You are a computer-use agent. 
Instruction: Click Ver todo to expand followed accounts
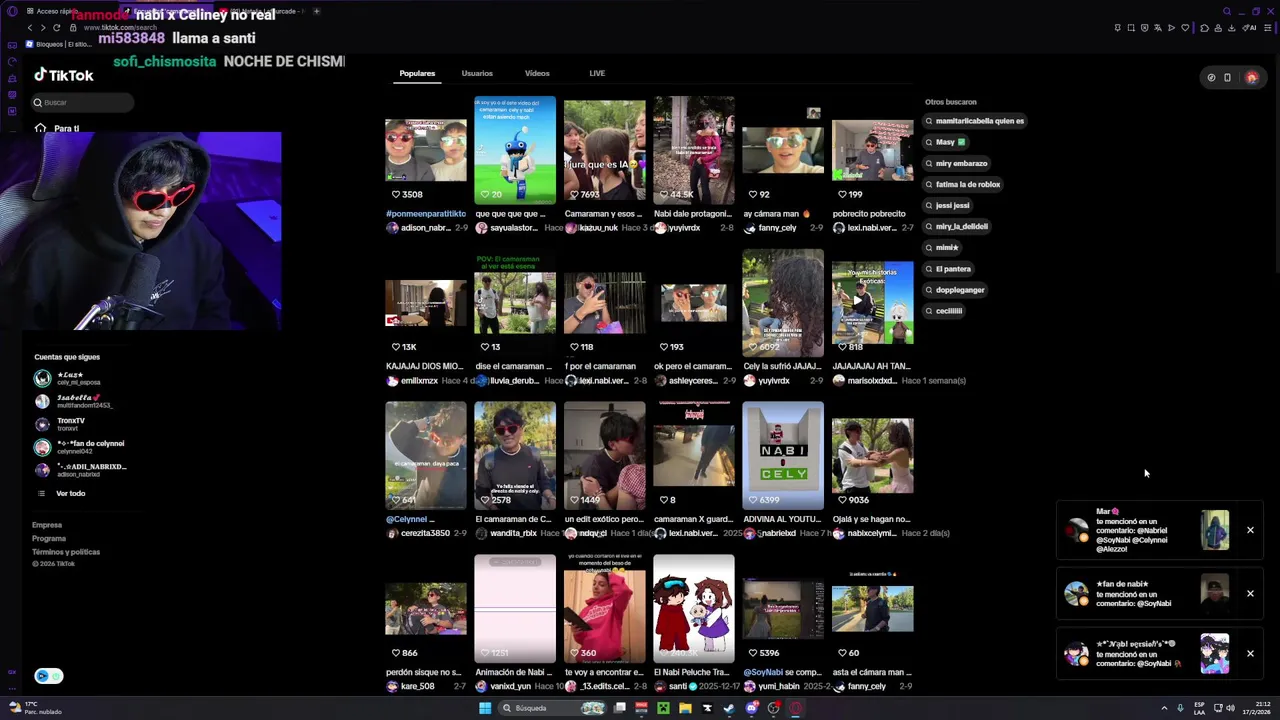[x=70, y=493]
